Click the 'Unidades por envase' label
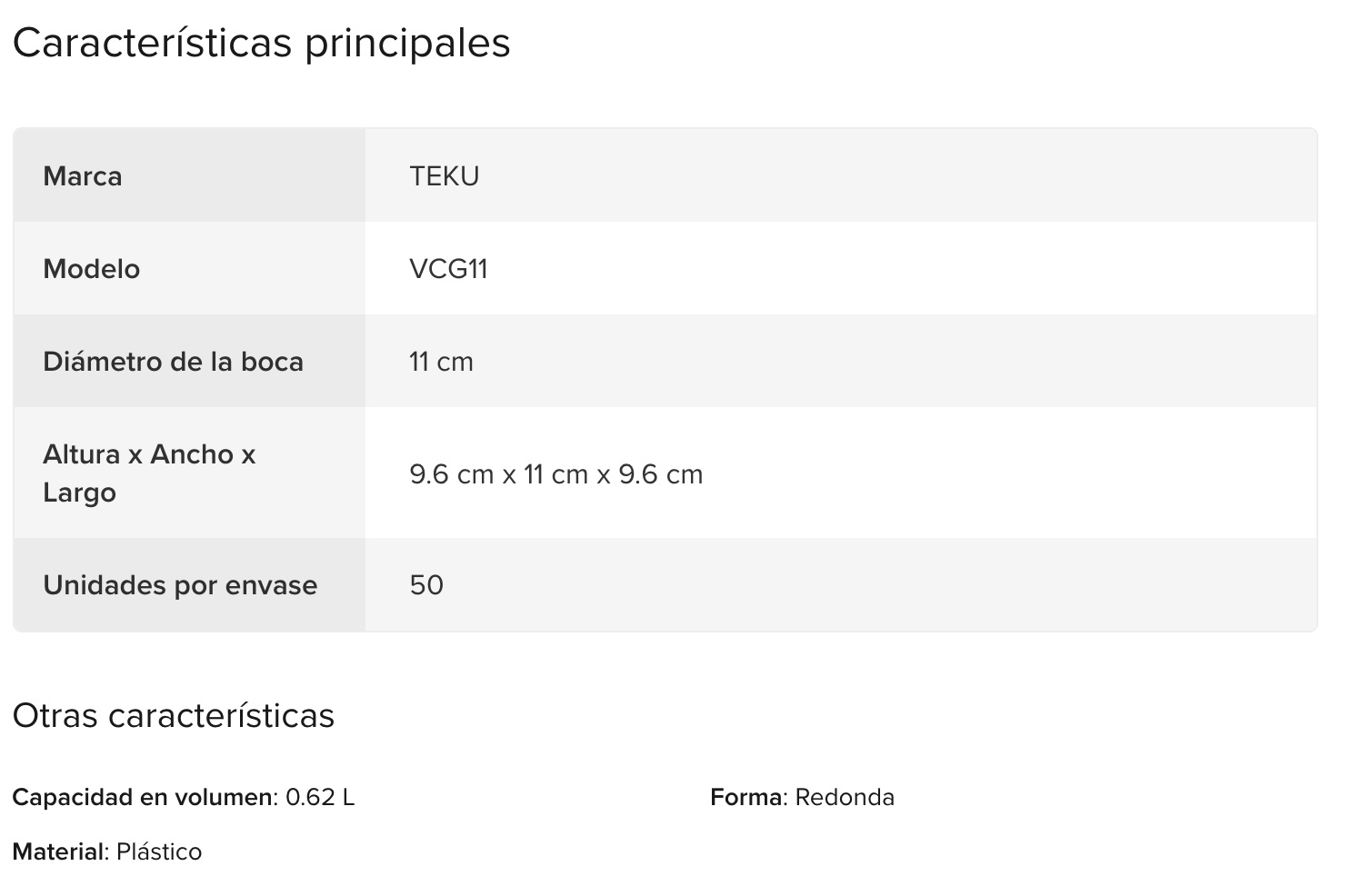 click(x=180, y=585)
